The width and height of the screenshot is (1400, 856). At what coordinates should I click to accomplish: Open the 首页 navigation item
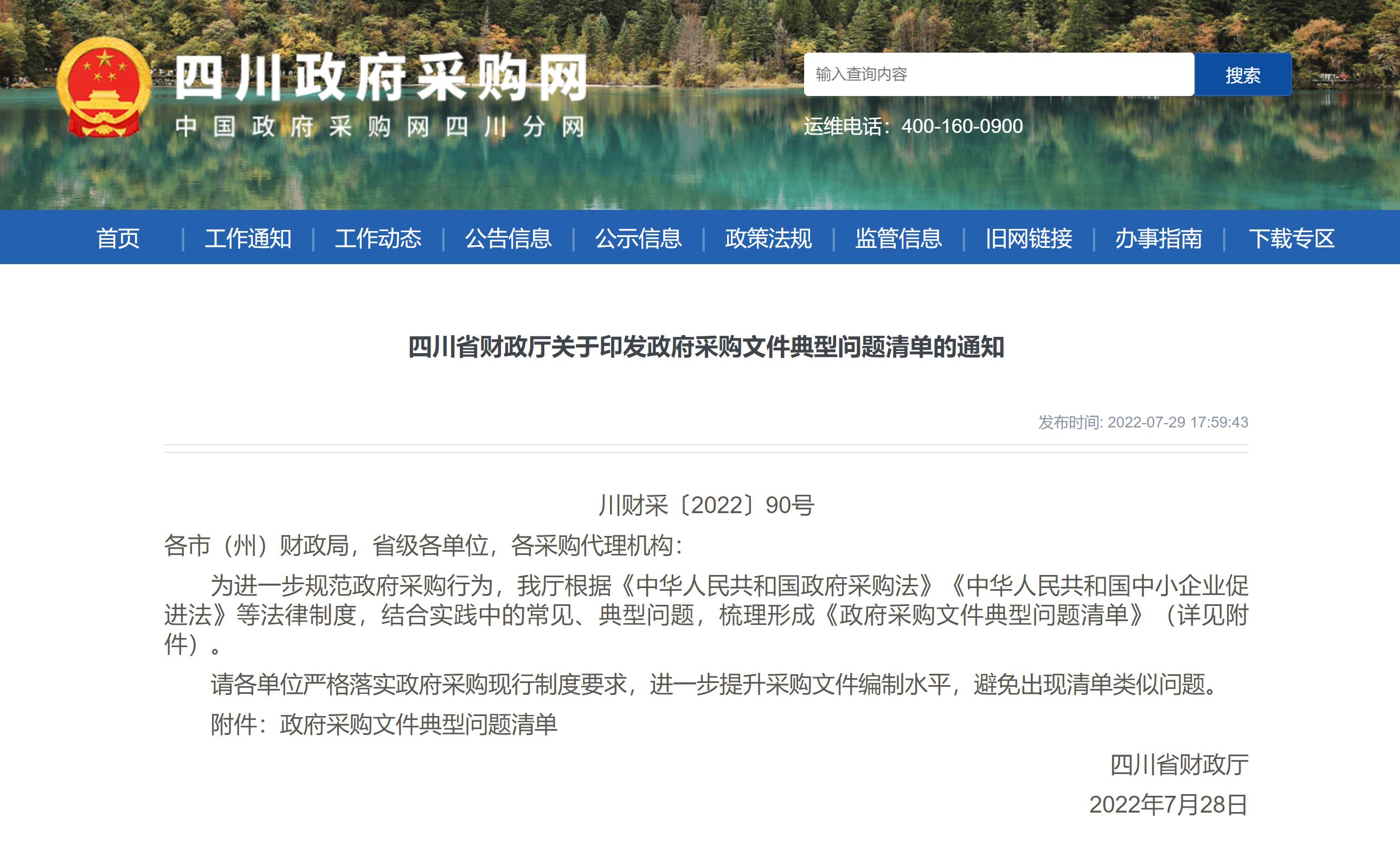coord(118,238)
